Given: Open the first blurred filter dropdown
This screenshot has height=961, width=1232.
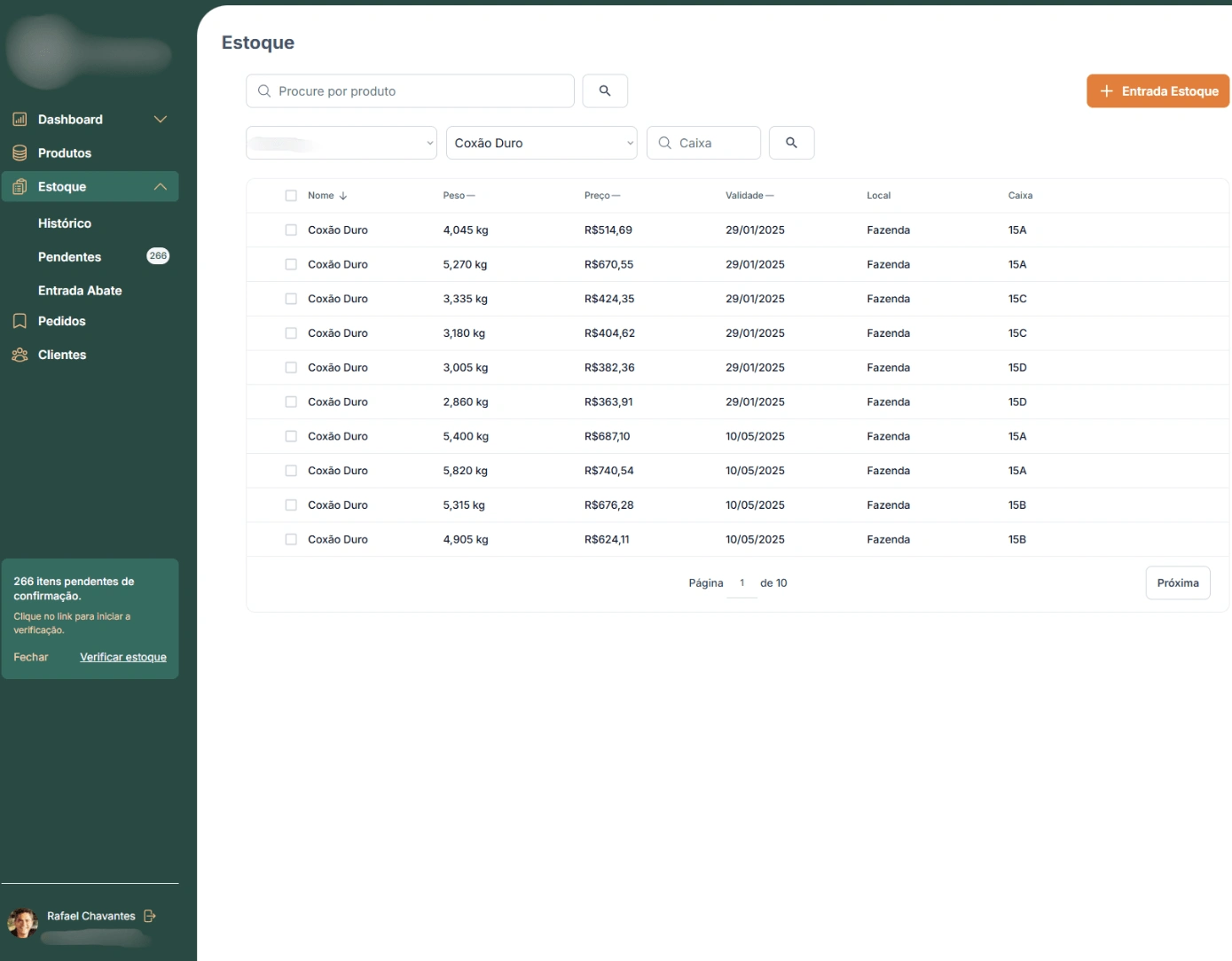Looking at the screenshot, I should 341,143.
